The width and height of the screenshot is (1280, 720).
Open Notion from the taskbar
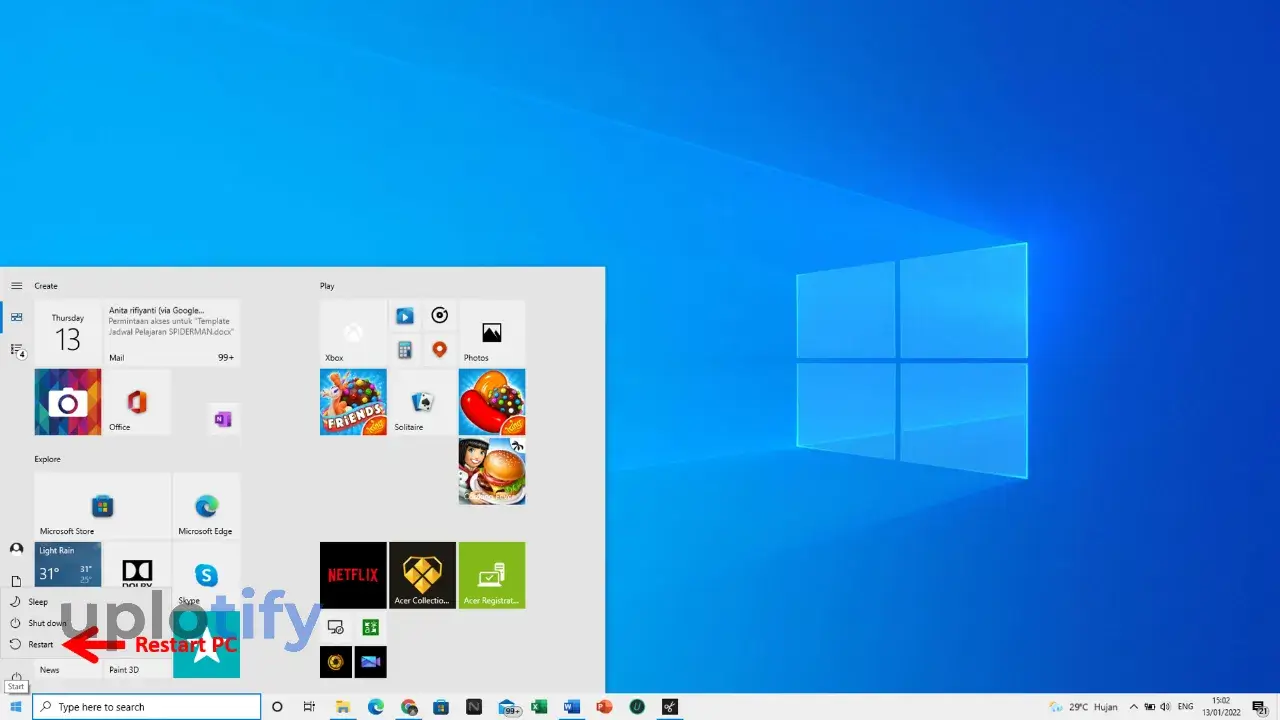[474, 707]
